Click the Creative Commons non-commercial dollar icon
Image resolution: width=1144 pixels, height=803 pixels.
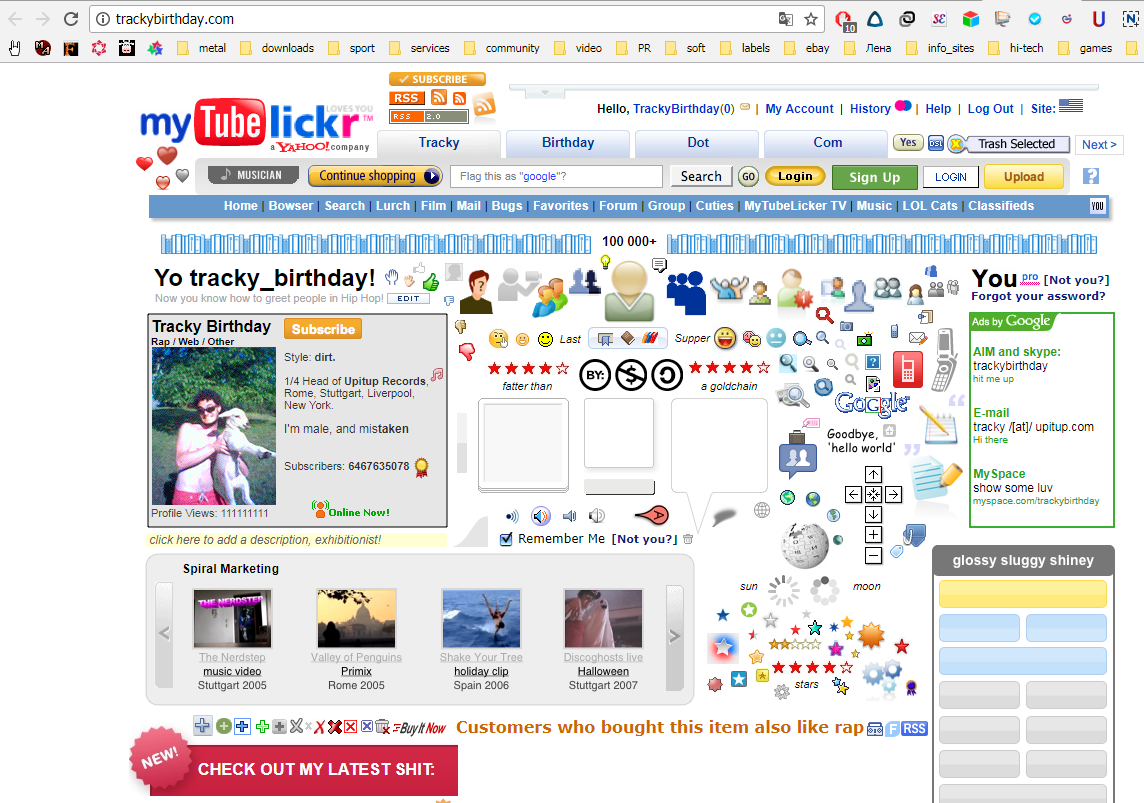pos(630,375)
